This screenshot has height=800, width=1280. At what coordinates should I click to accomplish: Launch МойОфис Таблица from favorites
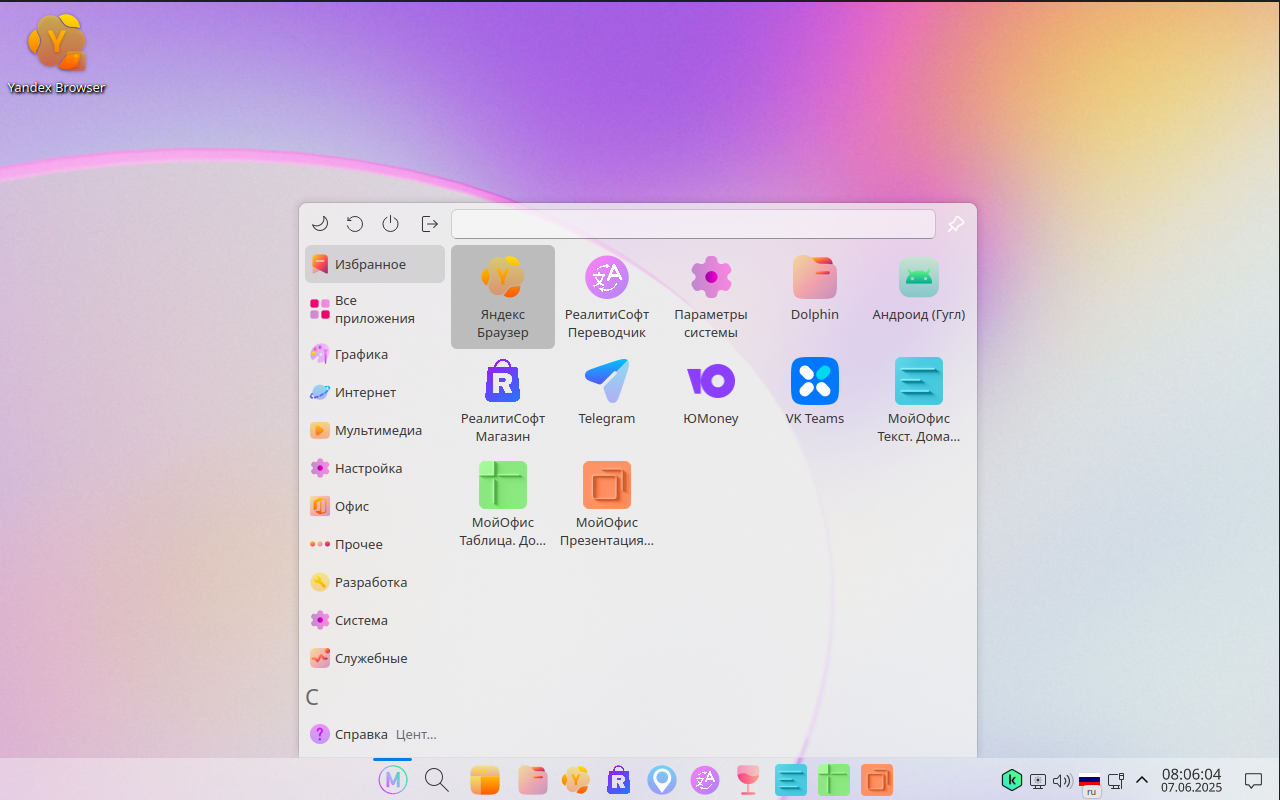pos(503,505)
